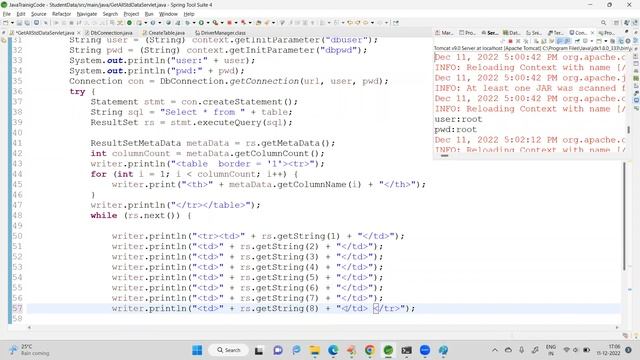Open the Markers view tab
The image size is (640, 360).
[444, 33]
